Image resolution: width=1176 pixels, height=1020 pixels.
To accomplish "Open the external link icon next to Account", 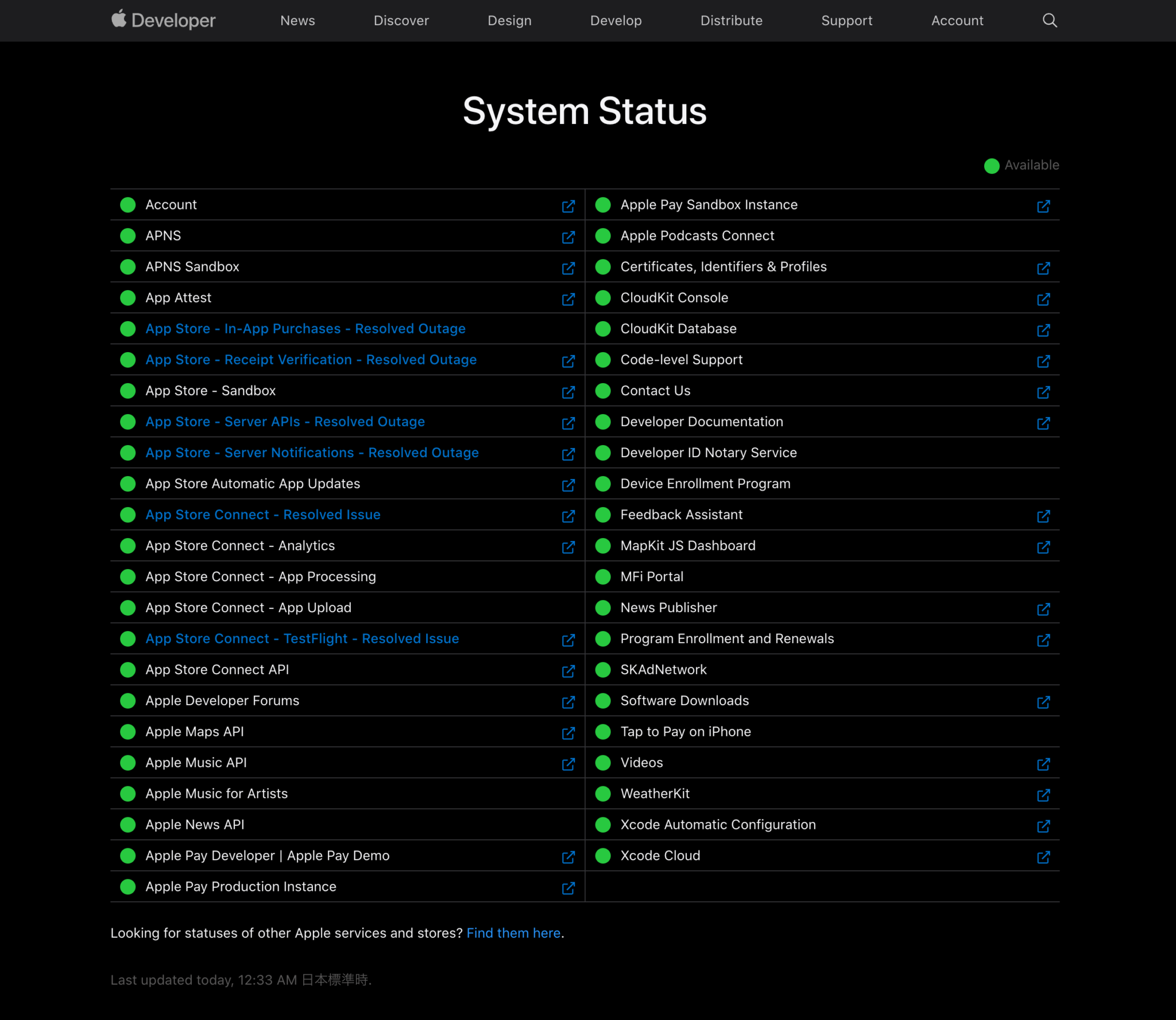I will (568, 207).
